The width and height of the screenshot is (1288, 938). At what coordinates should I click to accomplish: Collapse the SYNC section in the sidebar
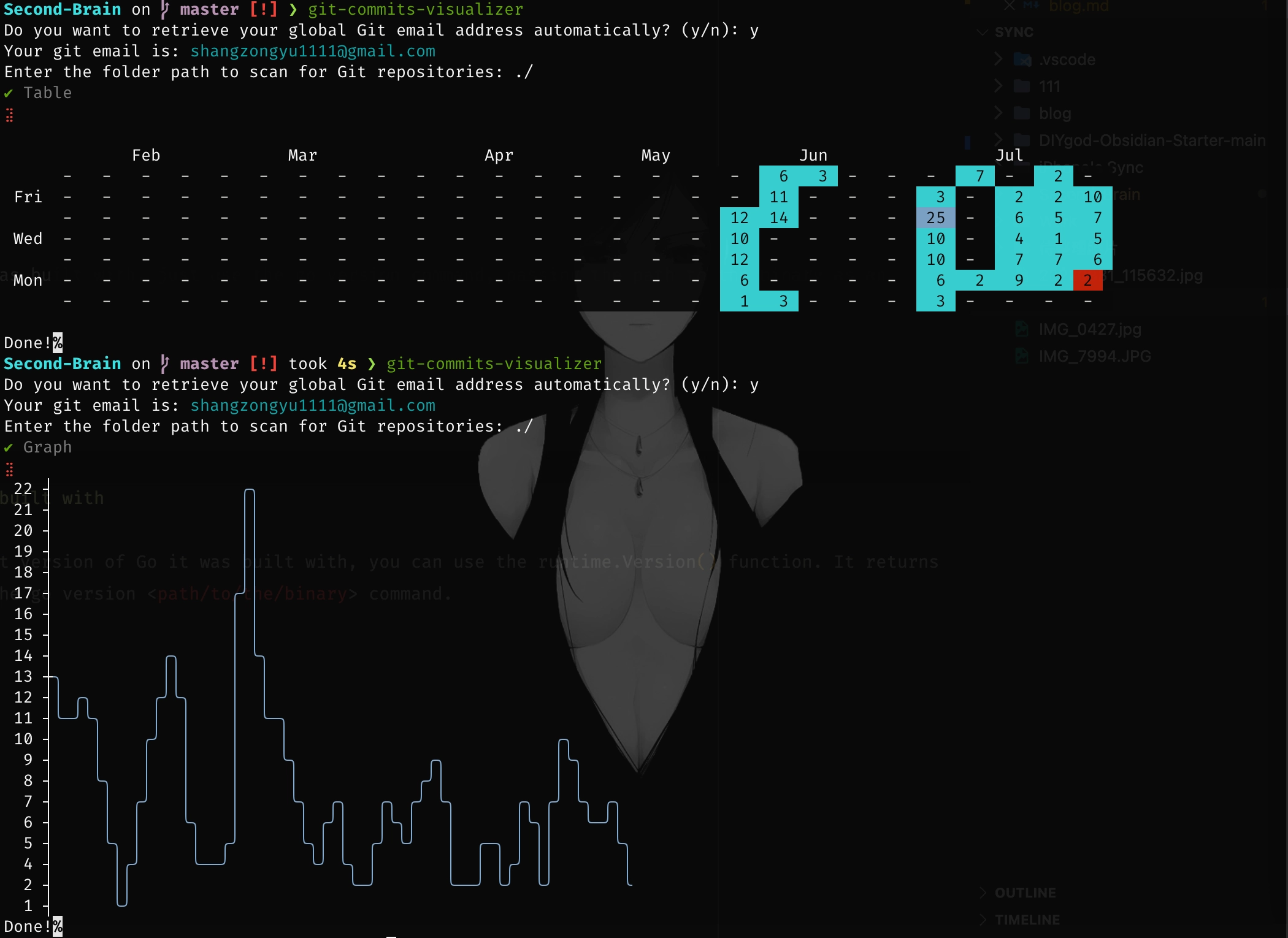click(x=983, y=32)
